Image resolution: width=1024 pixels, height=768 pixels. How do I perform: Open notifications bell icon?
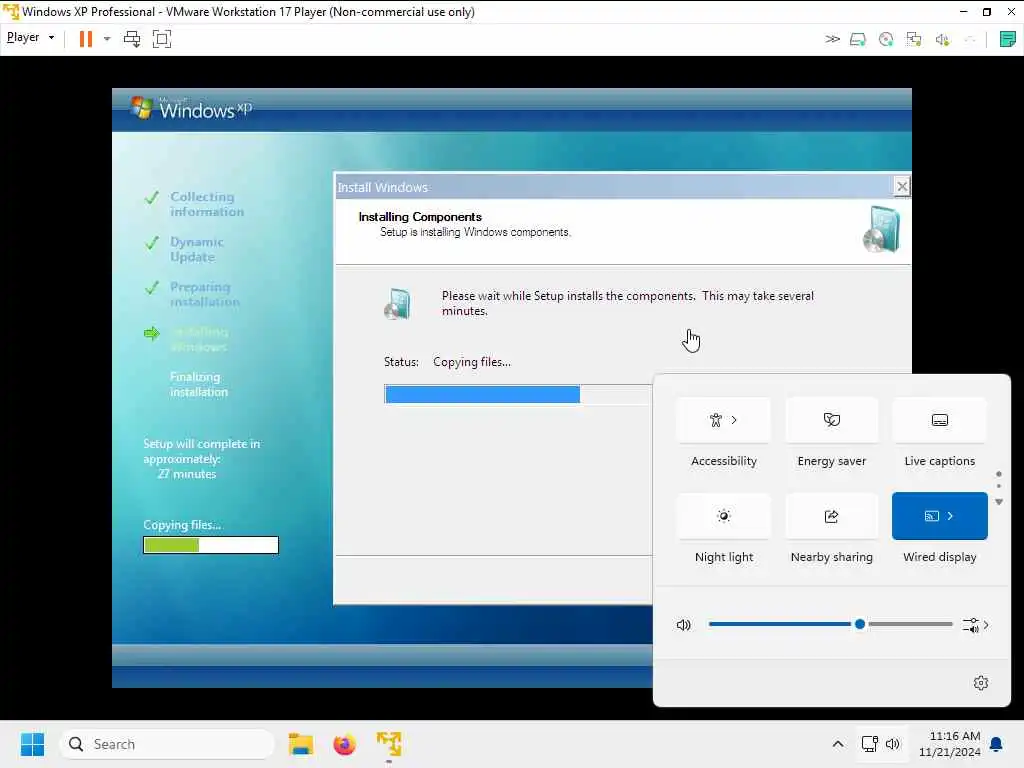tap(997, 744)
